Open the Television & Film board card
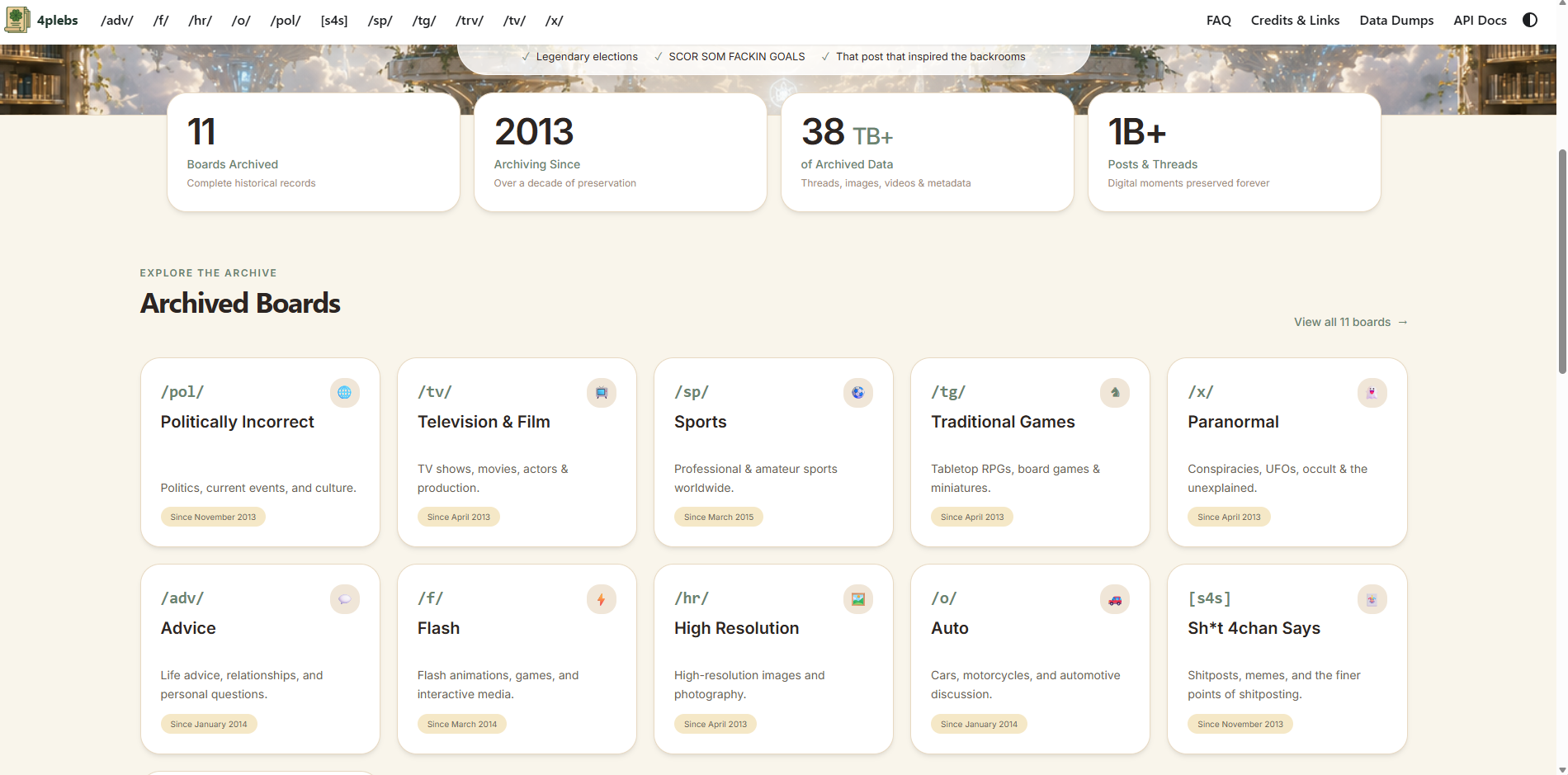This screenshot has width=1568, height=775. (x=517, y=452)
